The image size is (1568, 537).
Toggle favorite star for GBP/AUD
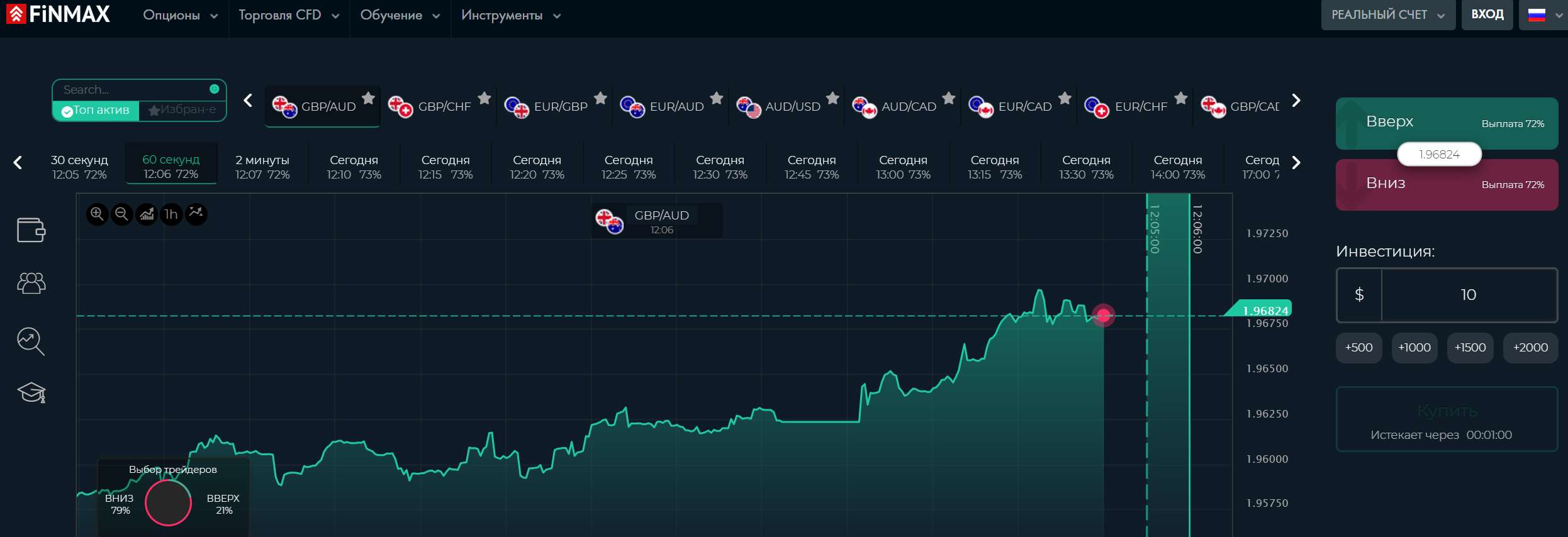(x=369, y=98)
